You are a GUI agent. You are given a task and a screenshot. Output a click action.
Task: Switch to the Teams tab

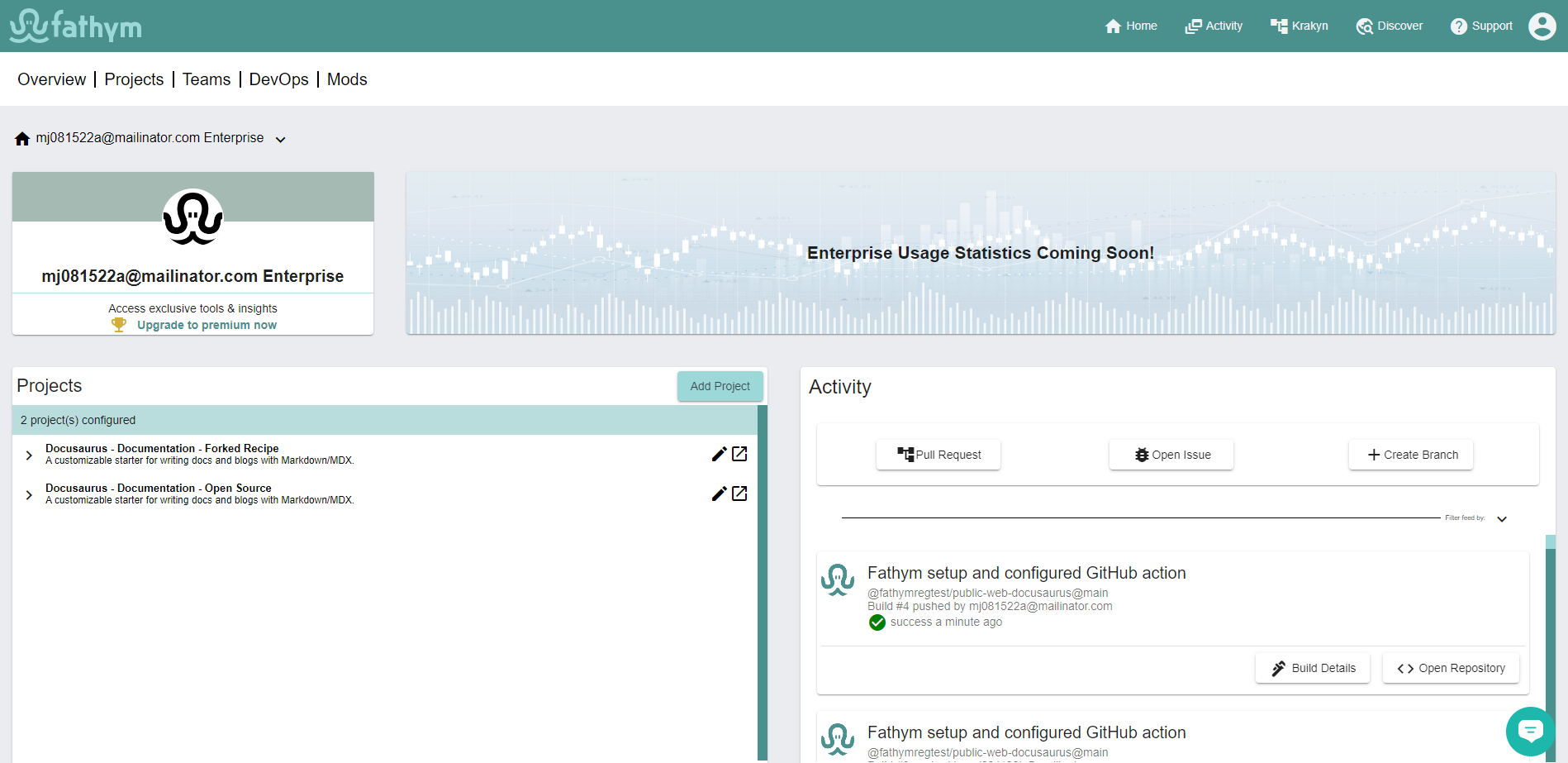coord(207,79)
